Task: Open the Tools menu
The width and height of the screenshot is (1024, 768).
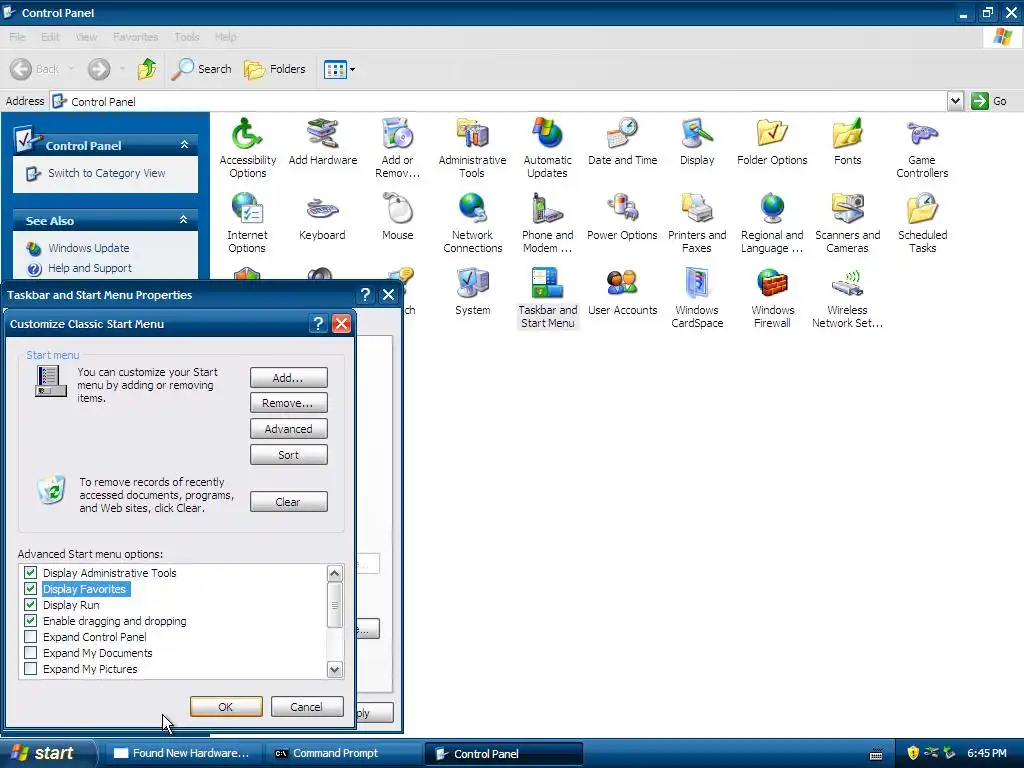Action: coord(187,37)
